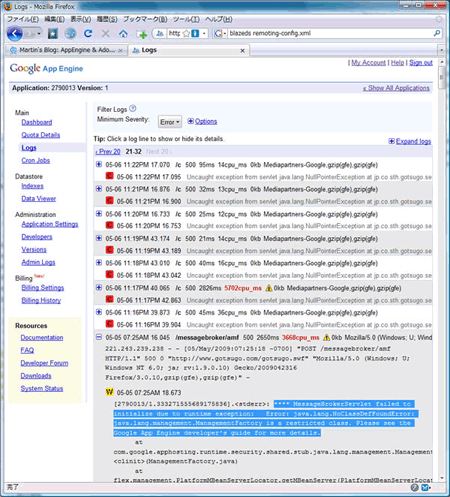The width and height of the screenshot is (450, 497).
Task: Open System Status link
Action: coord(42,389)
